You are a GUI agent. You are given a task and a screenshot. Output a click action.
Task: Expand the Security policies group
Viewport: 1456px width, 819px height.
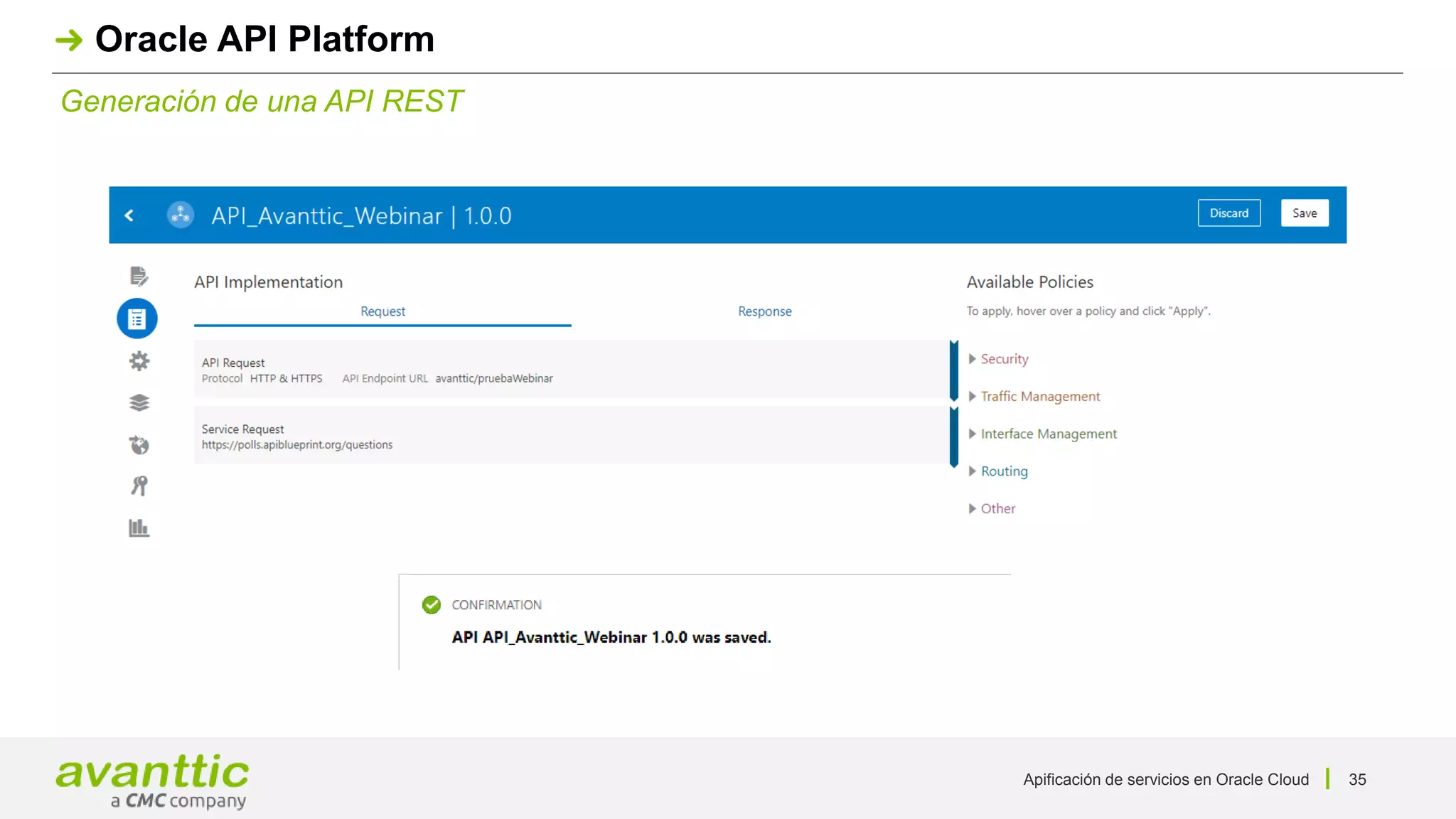[x=999, y=359]
